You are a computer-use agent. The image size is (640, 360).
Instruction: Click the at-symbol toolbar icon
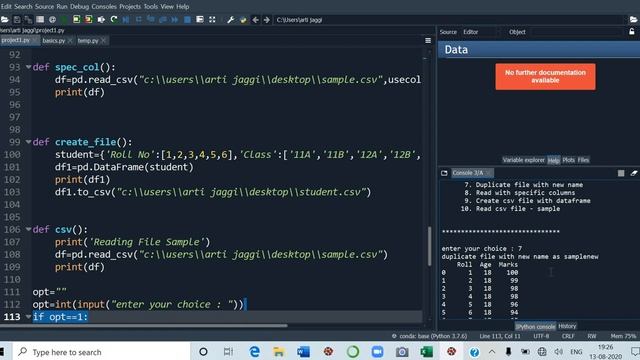coord(52,20)
